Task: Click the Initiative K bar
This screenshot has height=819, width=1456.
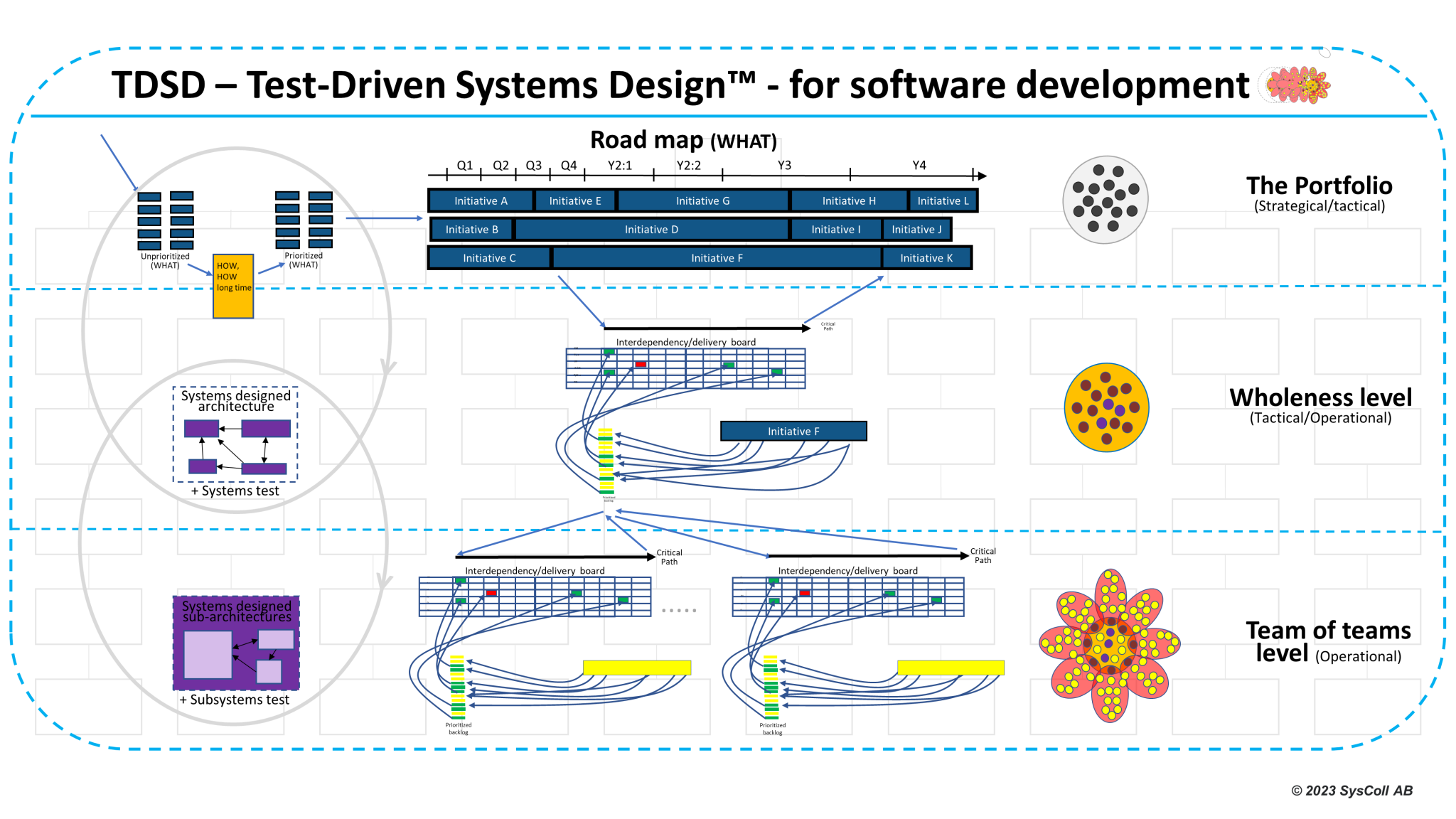Action: pos(926,258)
